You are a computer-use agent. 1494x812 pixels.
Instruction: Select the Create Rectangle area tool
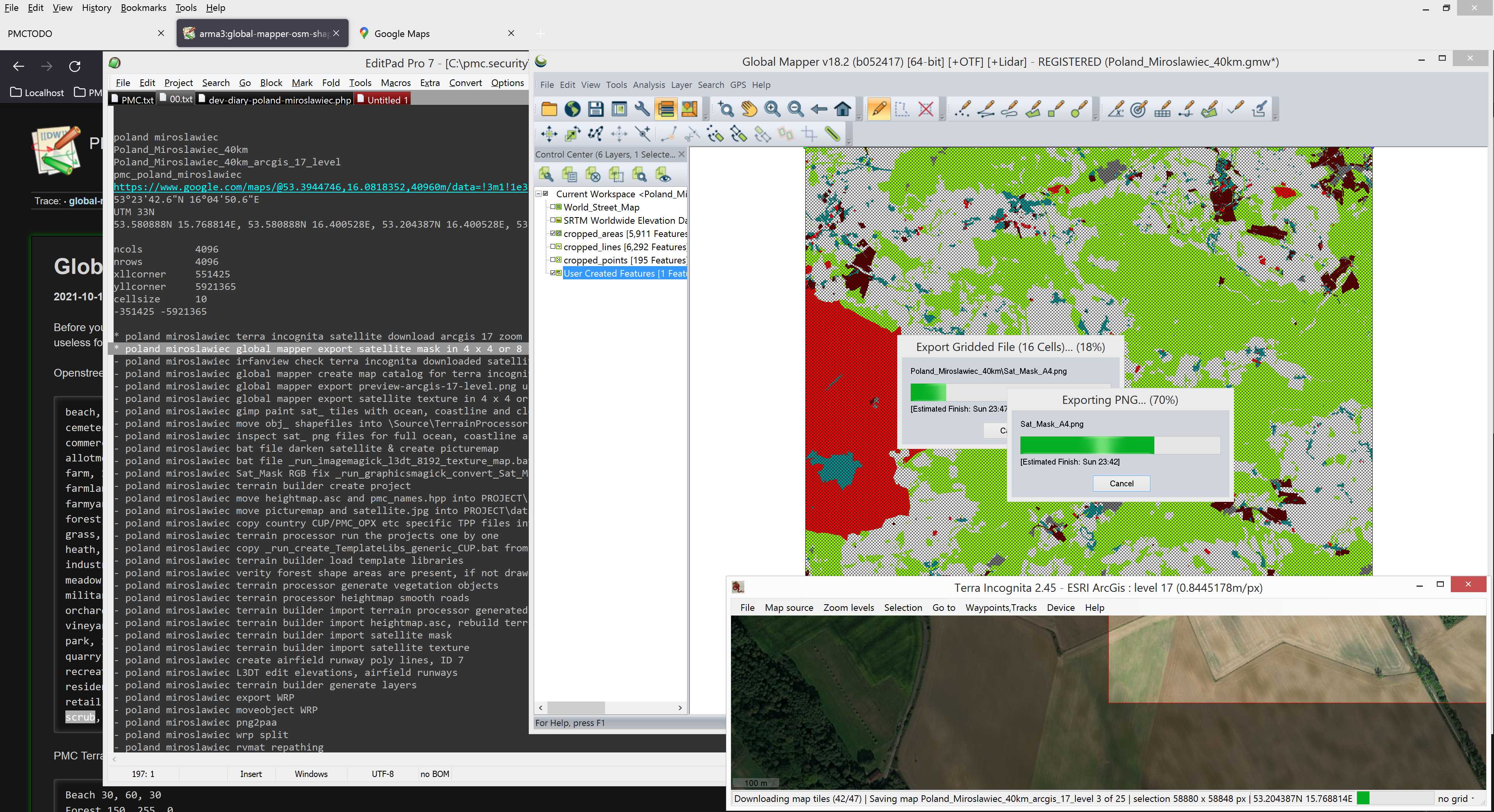point(1056,109)
